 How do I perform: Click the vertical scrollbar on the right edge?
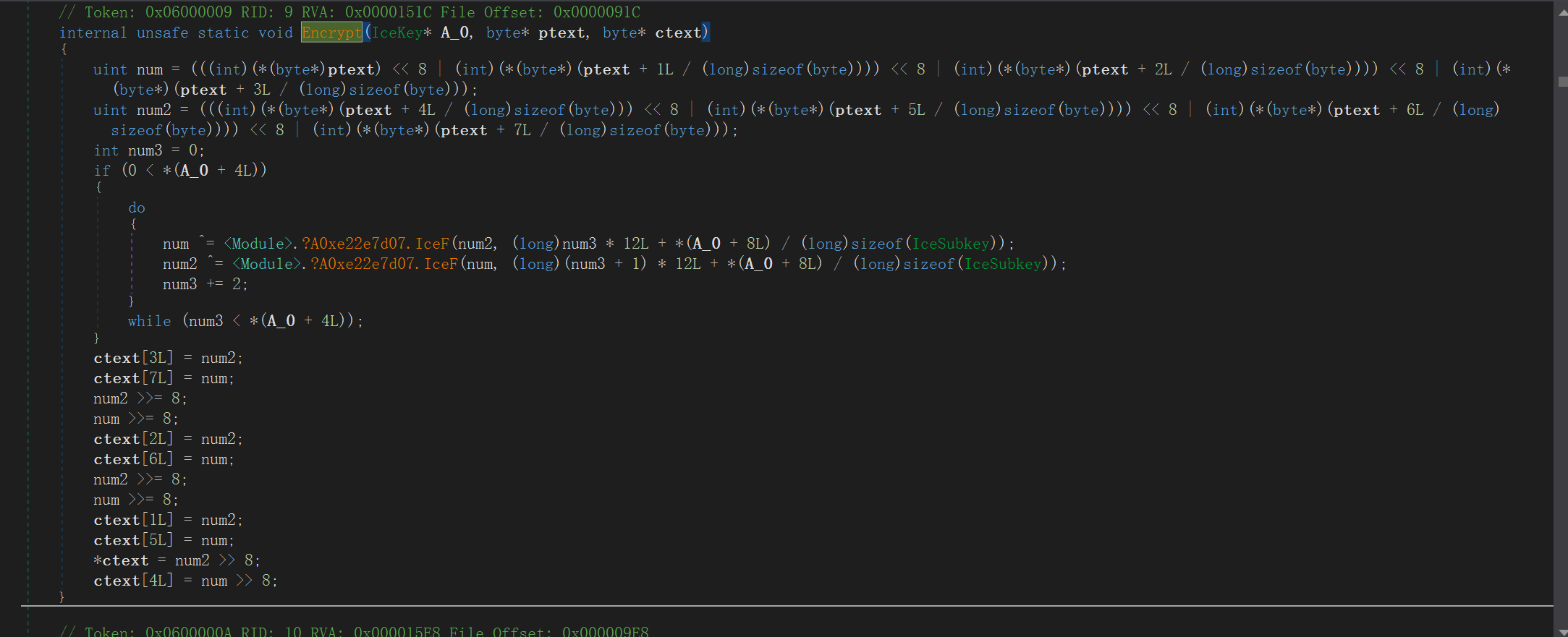coord(1561,82)
